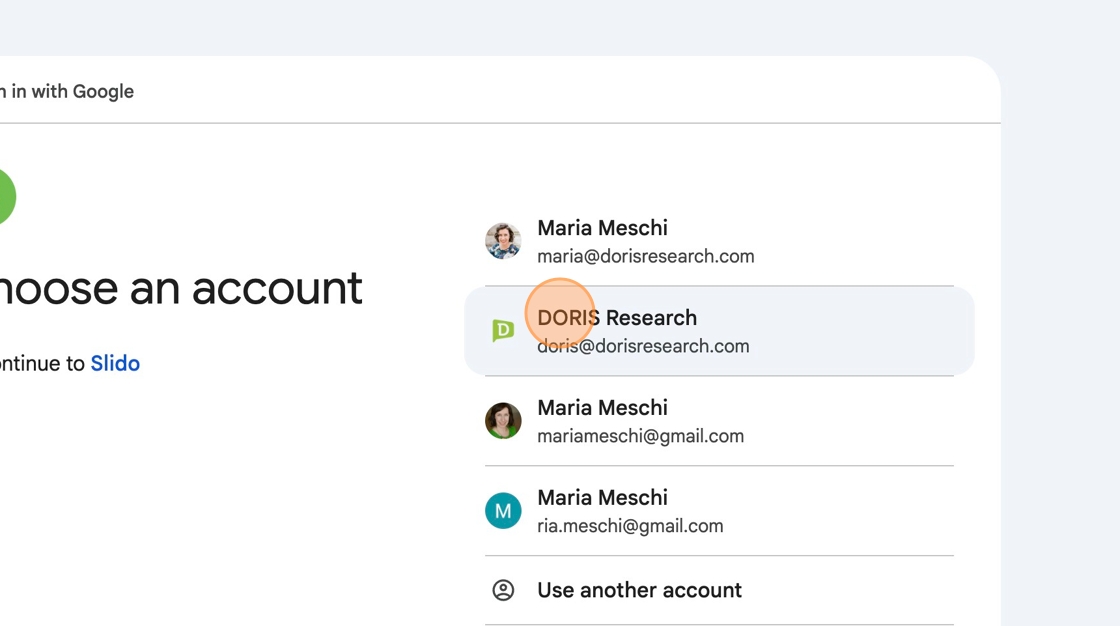The height and width of the screenshot is (626, 1120).
Task: Choose the ria.meschi@gmail.com email address
Action: pos(630,527)
